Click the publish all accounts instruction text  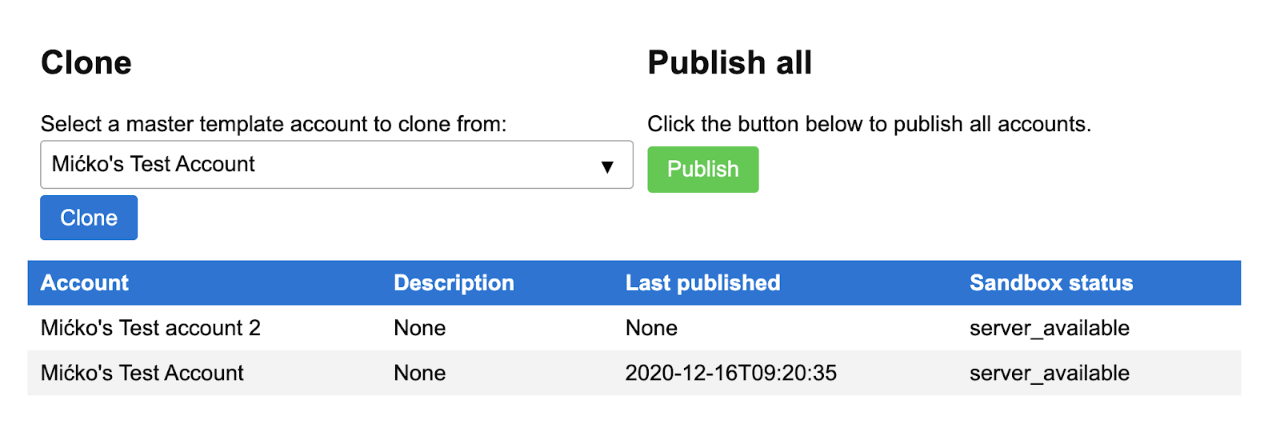869,125
